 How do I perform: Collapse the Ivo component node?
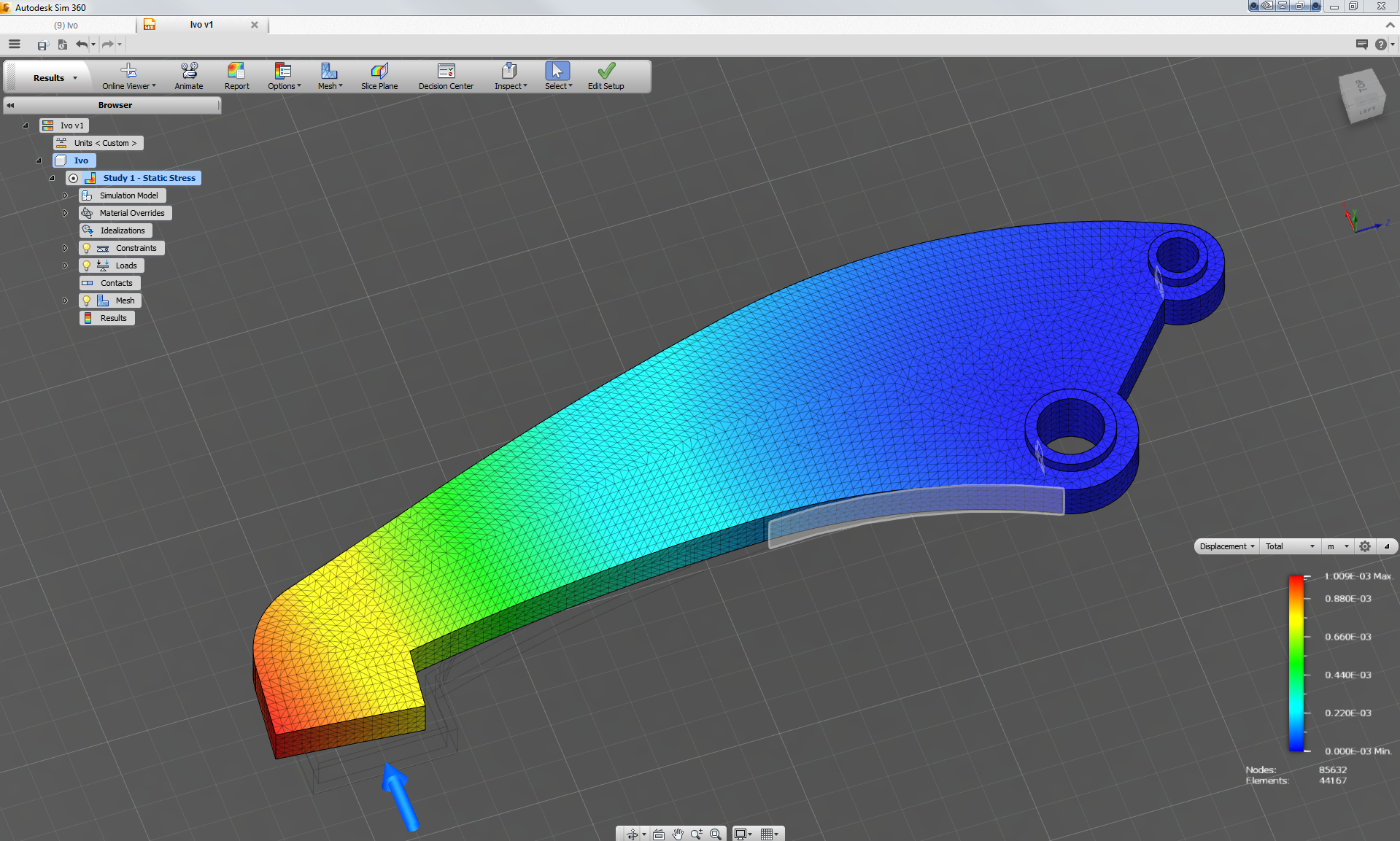[39, 160]
